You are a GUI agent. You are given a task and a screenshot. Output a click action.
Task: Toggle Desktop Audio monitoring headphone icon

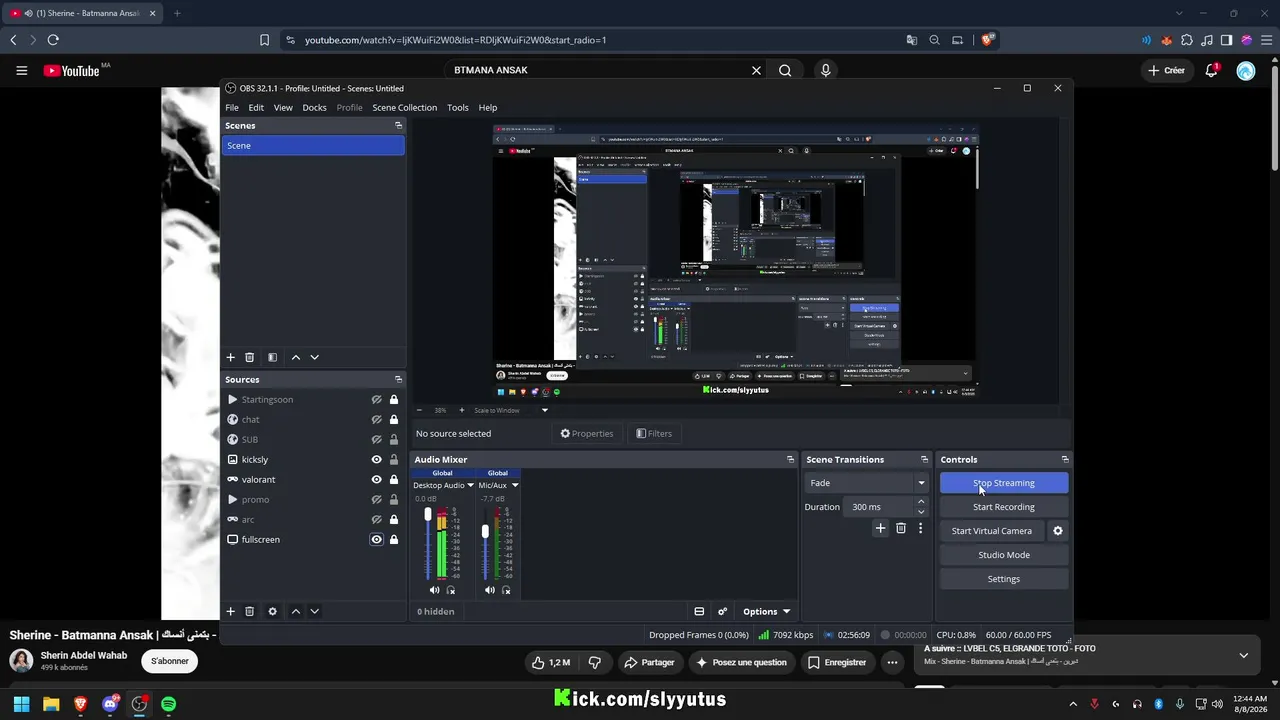[451, 590]
